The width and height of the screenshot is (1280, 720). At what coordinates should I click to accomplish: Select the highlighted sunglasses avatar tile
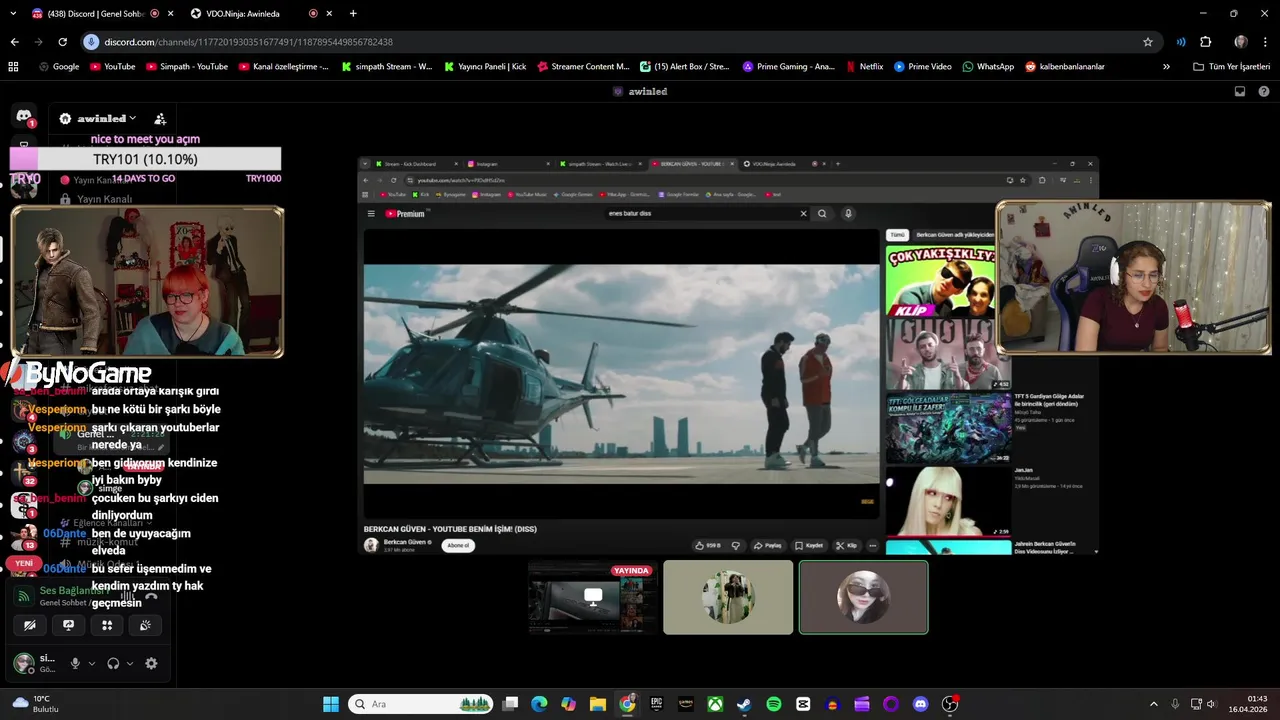864,597
